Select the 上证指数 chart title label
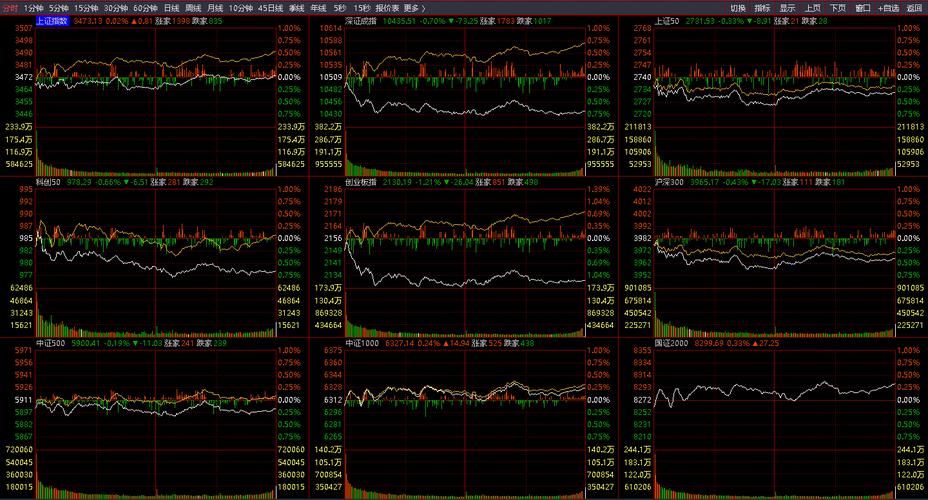Viewport: 928px width, 500px height. pos(52,19)
